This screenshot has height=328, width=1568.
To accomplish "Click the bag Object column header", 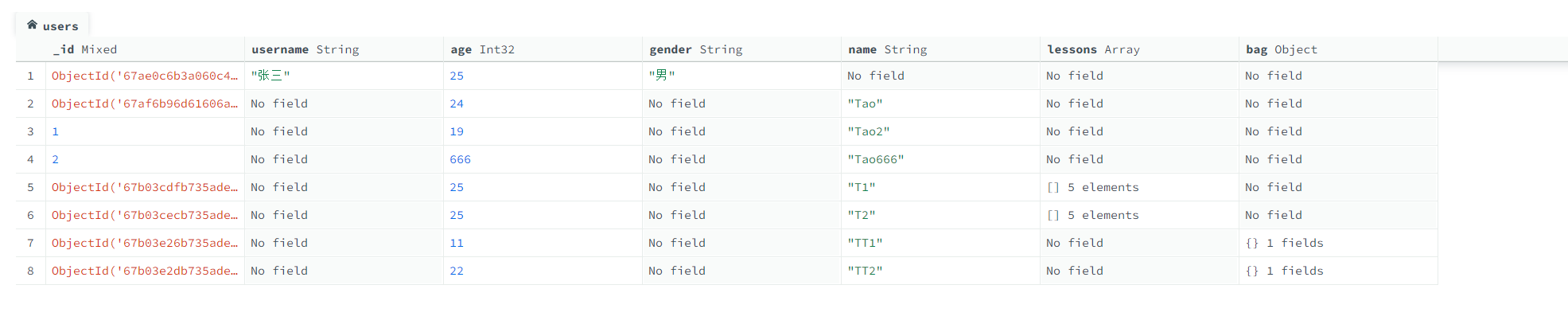I will 1281,49.
